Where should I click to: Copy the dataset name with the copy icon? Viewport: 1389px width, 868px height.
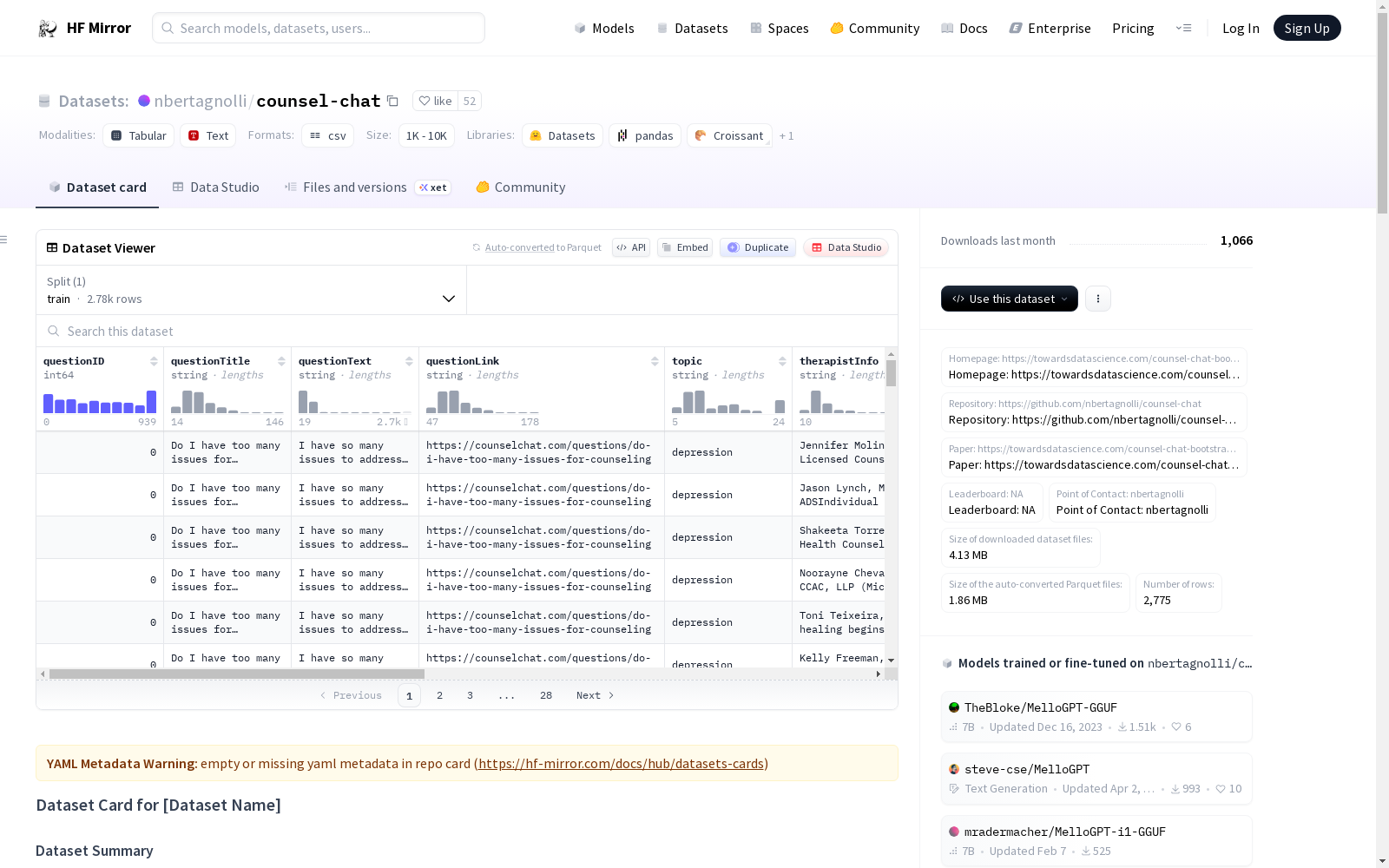coord(392,101)
